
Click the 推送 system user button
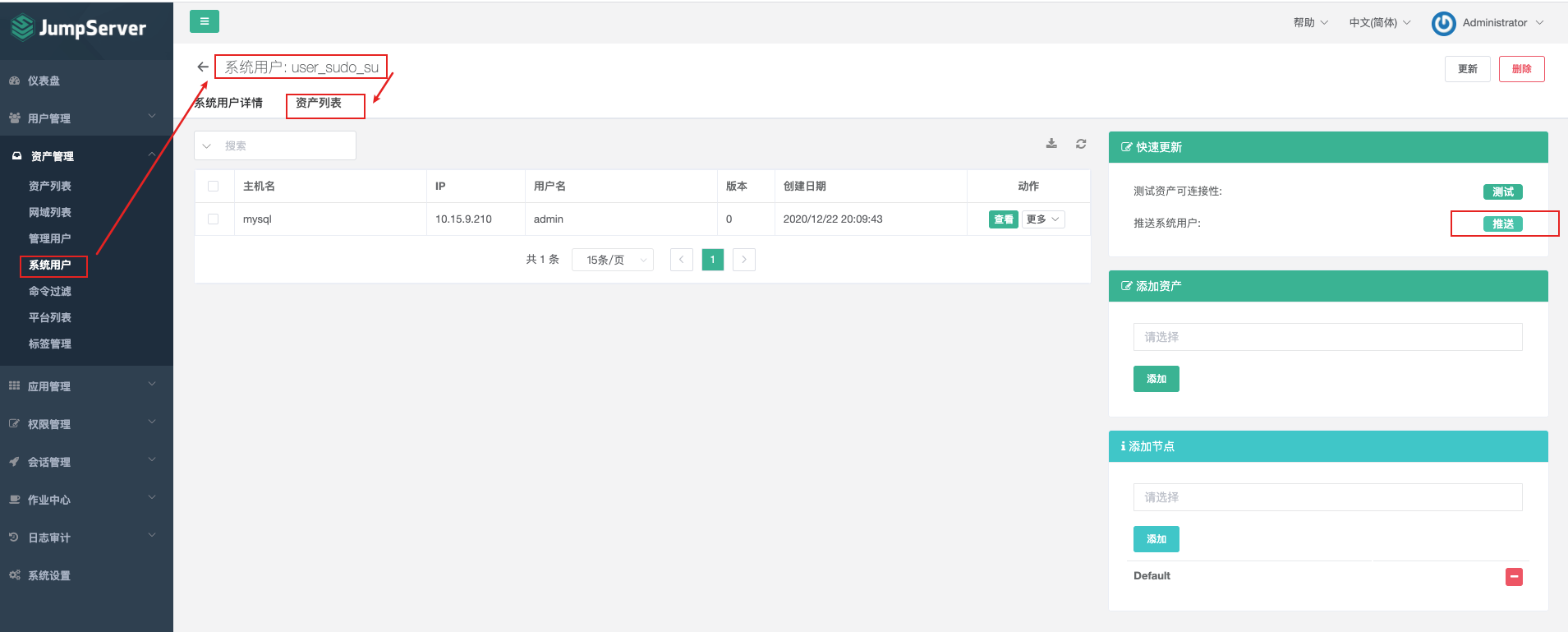coord(1503,224)
